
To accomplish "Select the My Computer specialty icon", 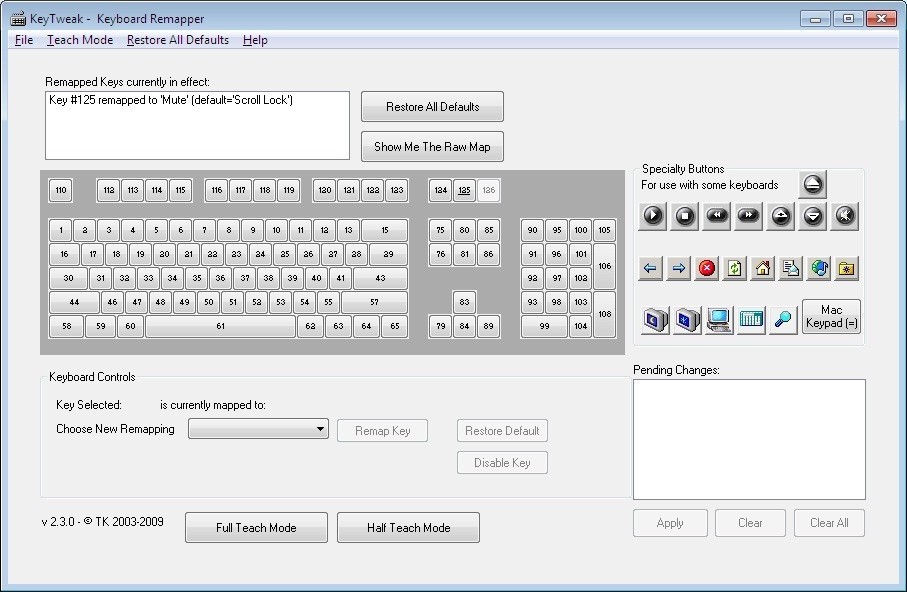I will coord(718,319).
